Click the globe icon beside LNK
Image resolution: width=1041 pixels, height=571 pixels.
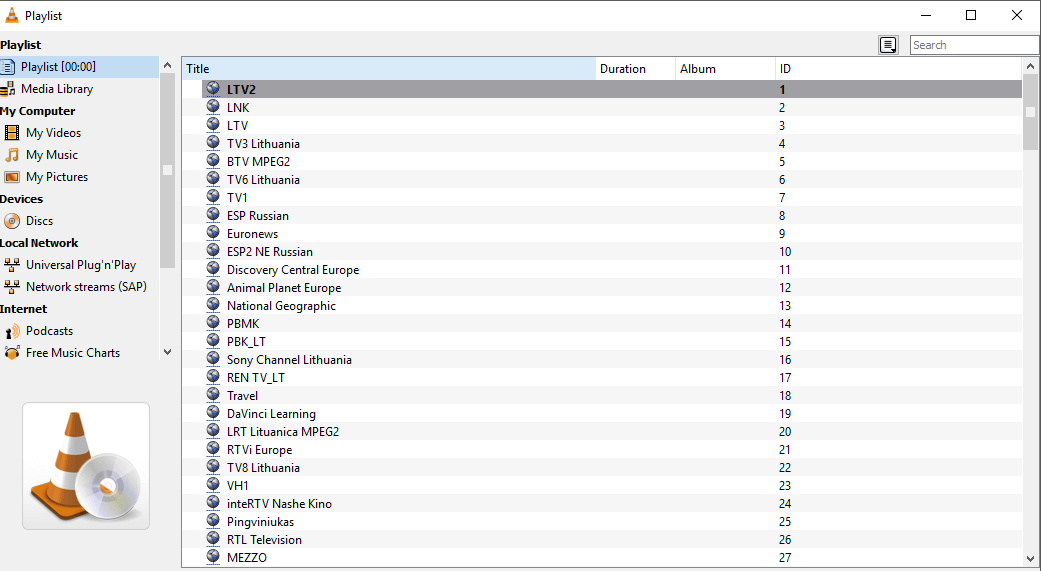tap(213, 106)
